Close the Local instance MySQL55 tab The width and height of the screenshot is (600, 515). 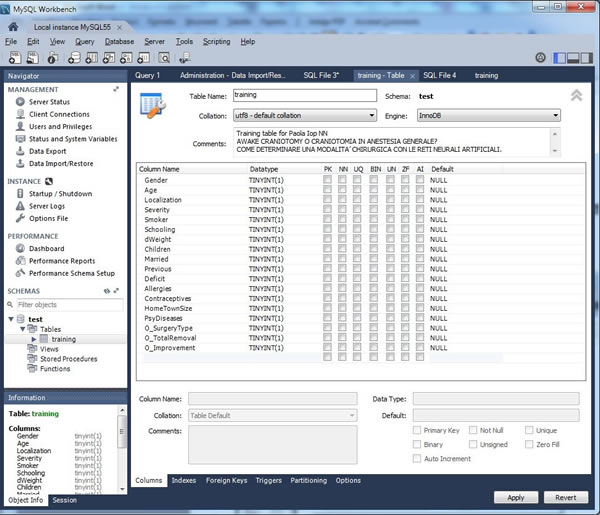click(x=119, y=28)
